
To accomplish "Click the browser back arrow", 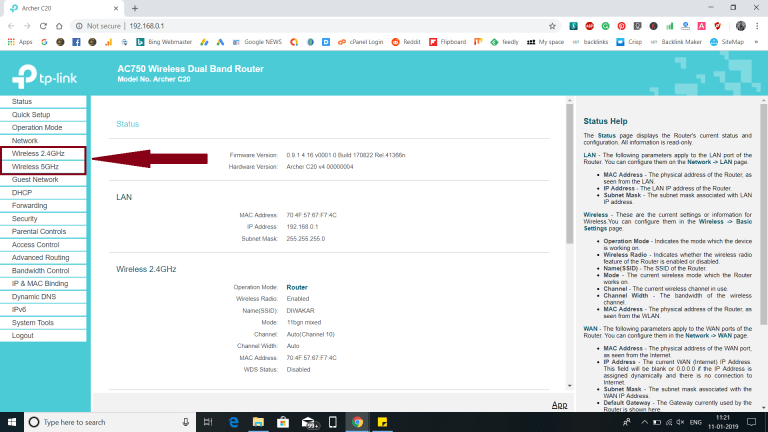I will (13, 26).
